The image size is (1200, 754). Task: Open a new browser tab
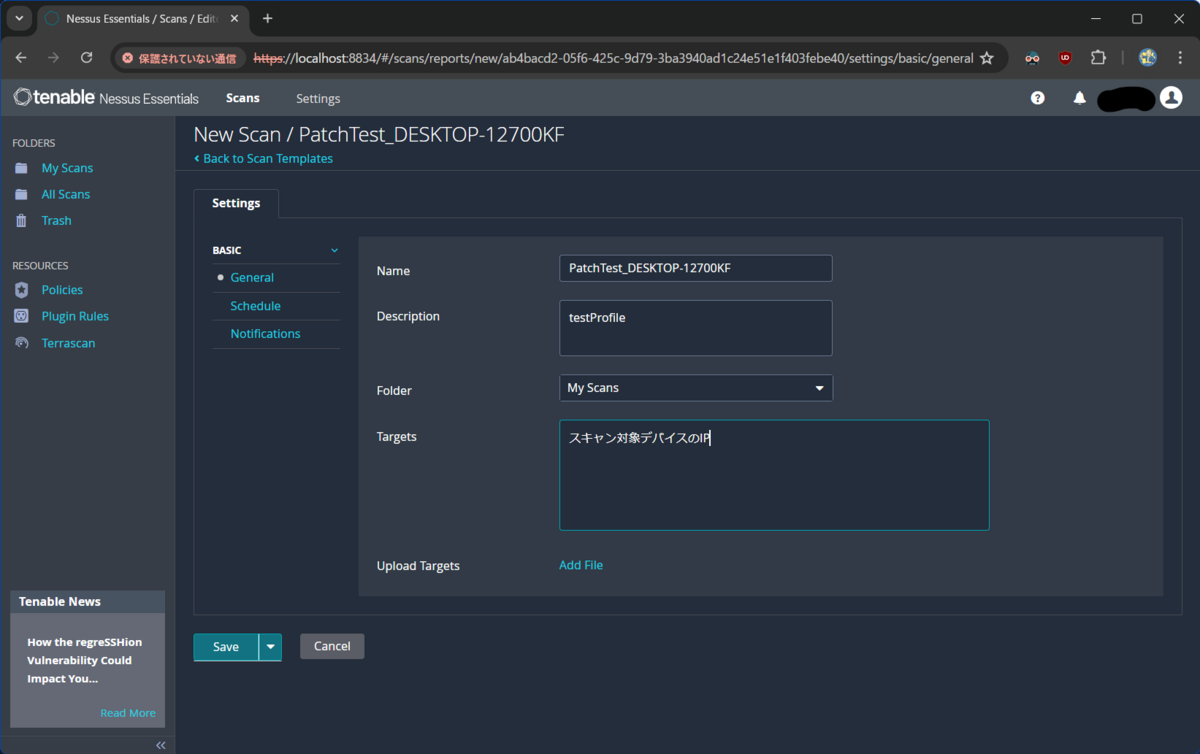click(267, 19)
